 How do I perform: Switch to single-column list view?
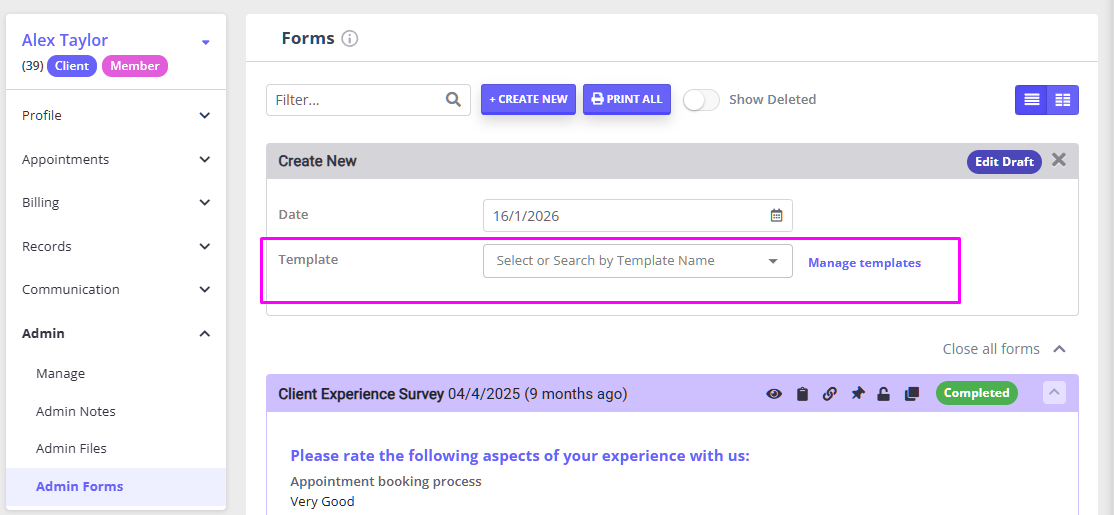1031,100
